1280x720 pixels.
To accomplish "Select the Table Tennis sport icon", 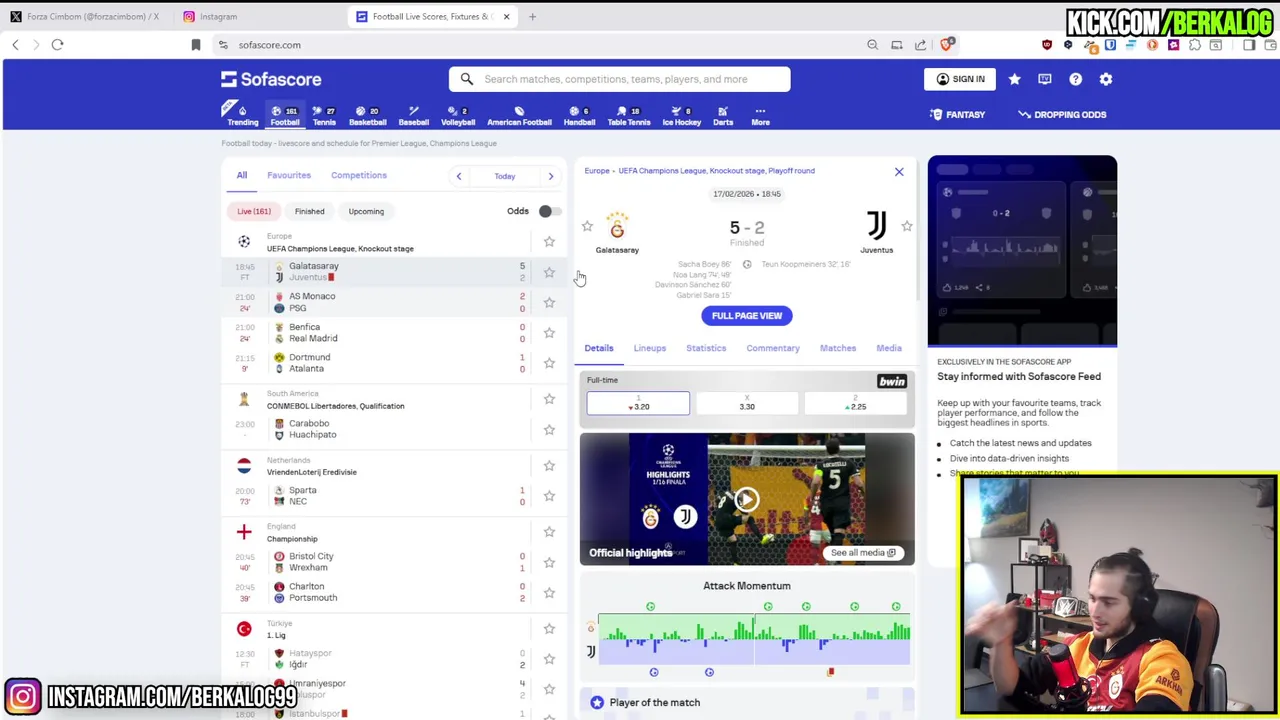I will point(629,115).
